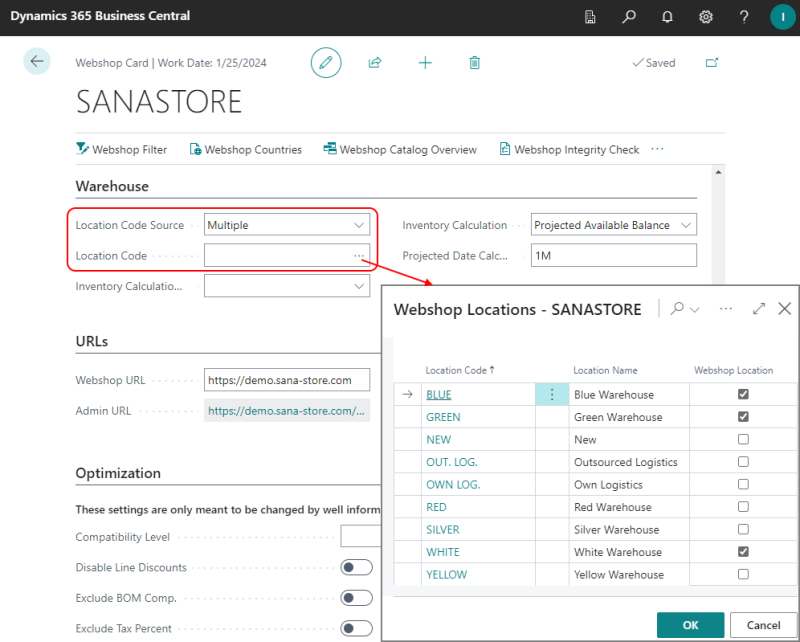Click the search icon in Webshop Locations dialog
Image resolution: width=800 pixels, height=642 pixels.
[677, 309]
